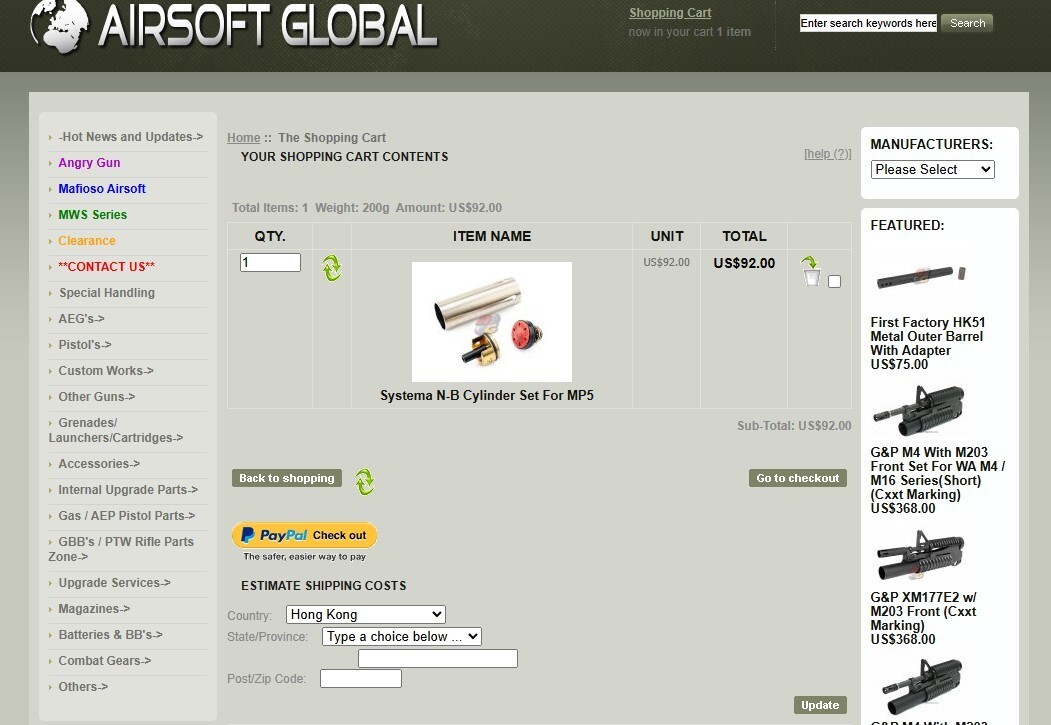Expand the AEG's category

tap(81, 319)
